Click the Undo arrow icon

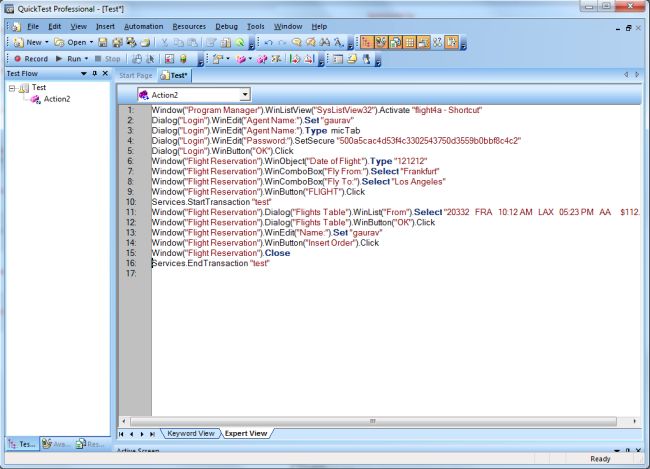pyautogui.click(x=269, y=42)
